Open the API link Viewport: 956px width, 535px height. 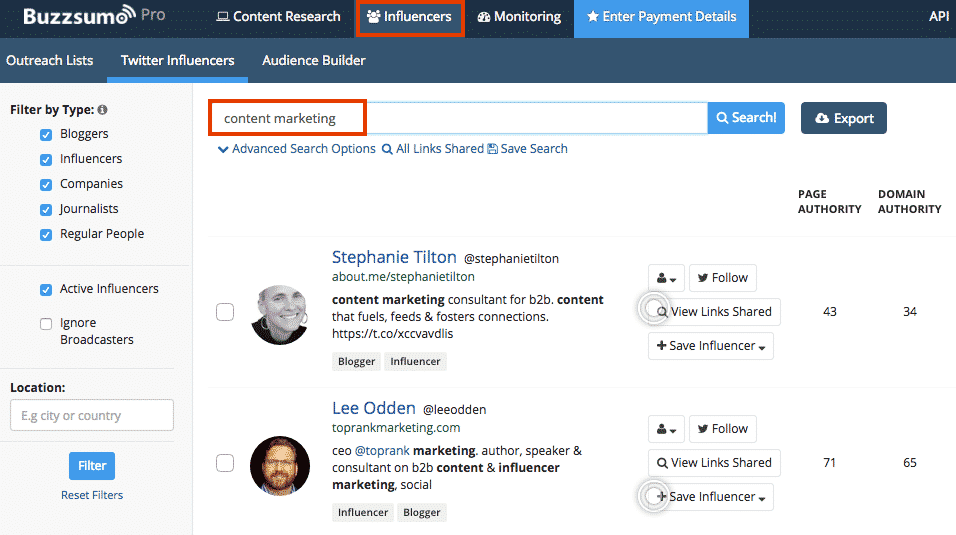(x=939, y=16)
